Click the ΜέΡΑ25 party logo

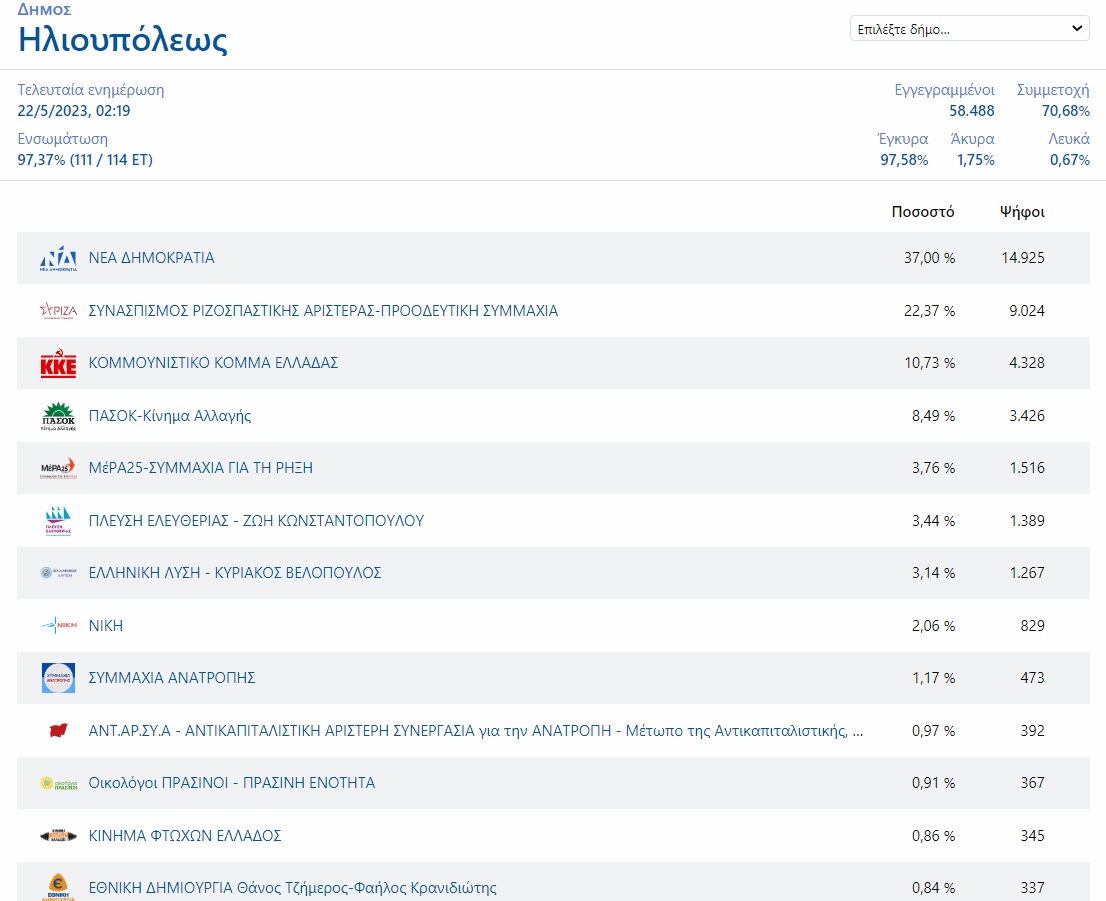point(59,468)
